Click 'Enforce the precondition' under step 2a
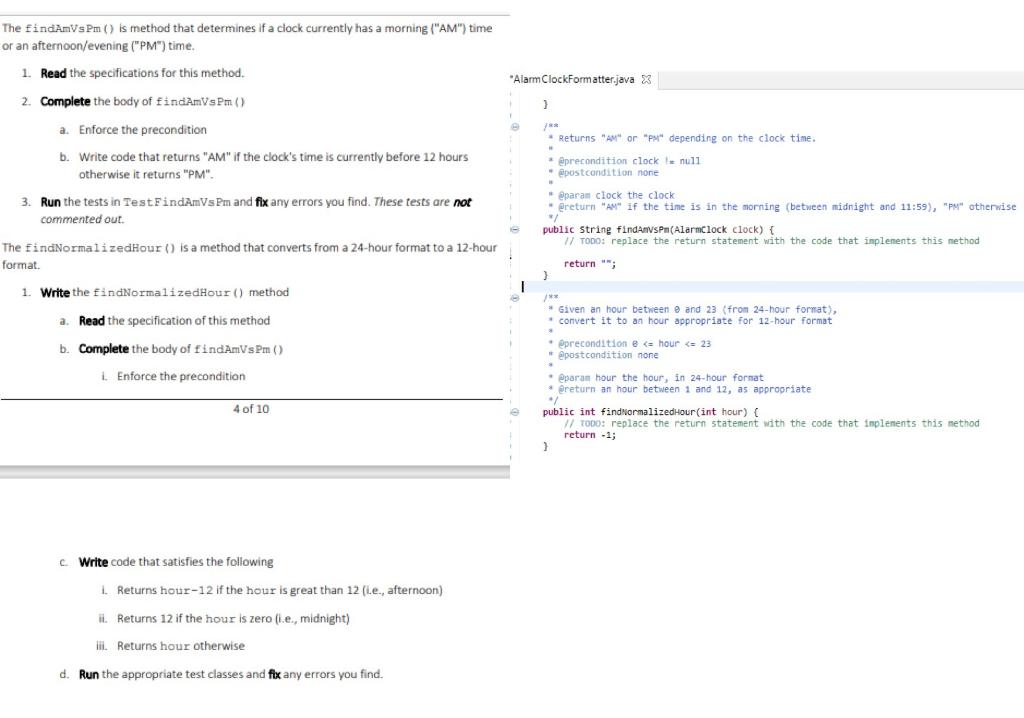This screenshot has width=1024, height=718. click(143, 130)
